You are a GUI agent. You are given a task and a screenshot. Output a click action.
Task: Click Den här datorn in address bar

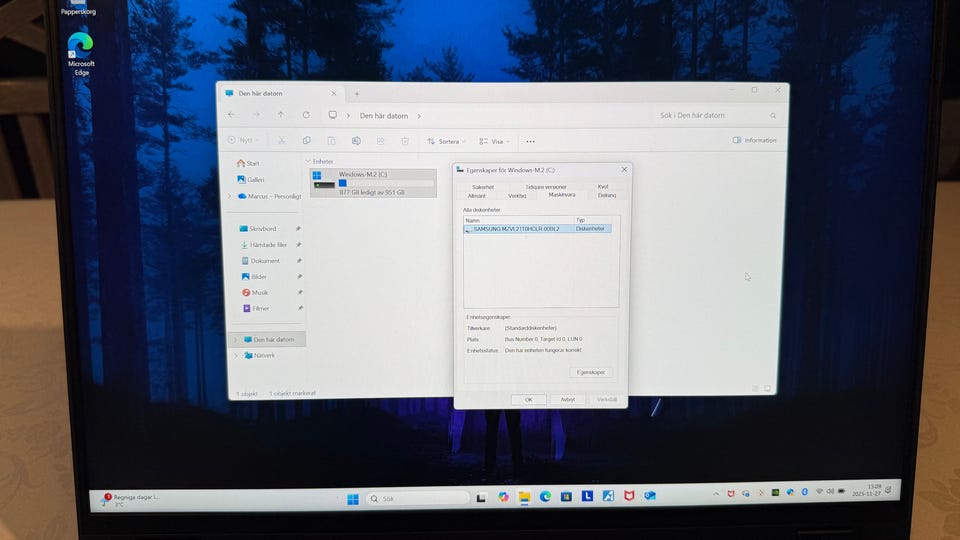pyautogui.click(x=384, y=116)
